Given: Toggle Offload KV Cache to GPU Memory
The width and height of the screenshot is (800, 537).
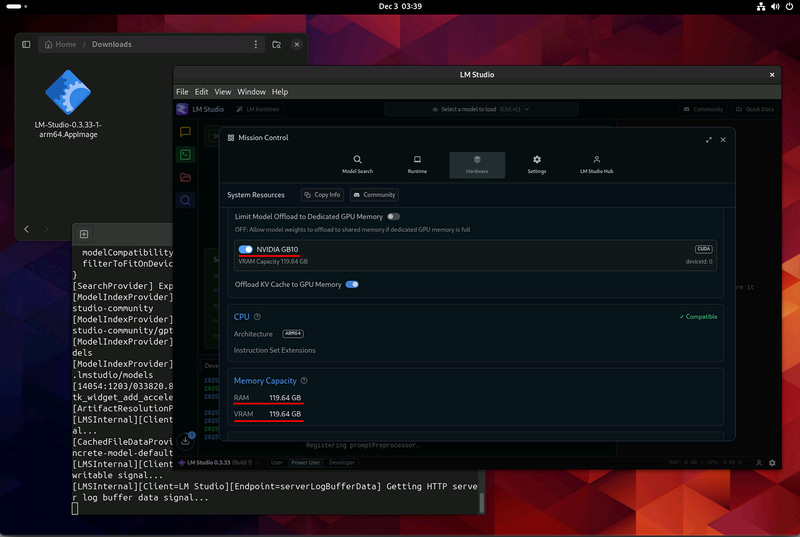Looking at the screenshot, I should pyautogui.click(x=352, y=285).
